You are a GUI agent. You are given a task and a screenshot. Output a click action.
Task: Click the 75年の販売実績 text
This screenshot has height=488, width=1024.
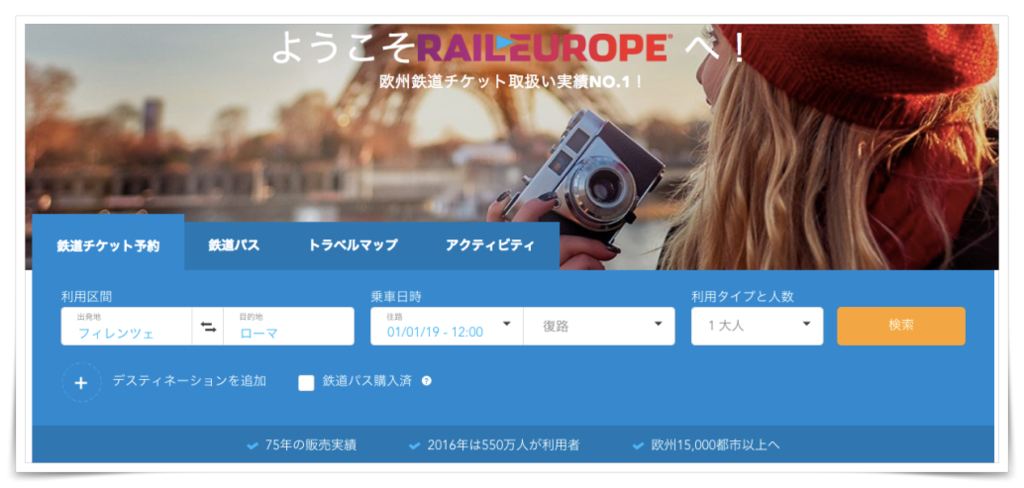click(311, 446)
